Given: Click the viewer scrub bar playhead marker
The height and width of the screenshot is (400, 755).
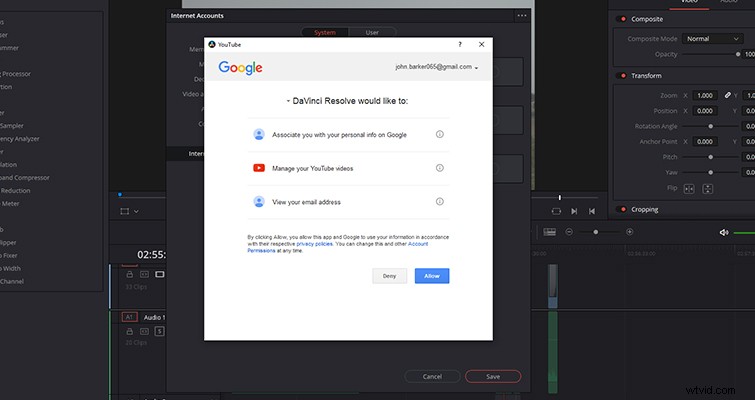Looking at the screenshot, I should (560, 197).
